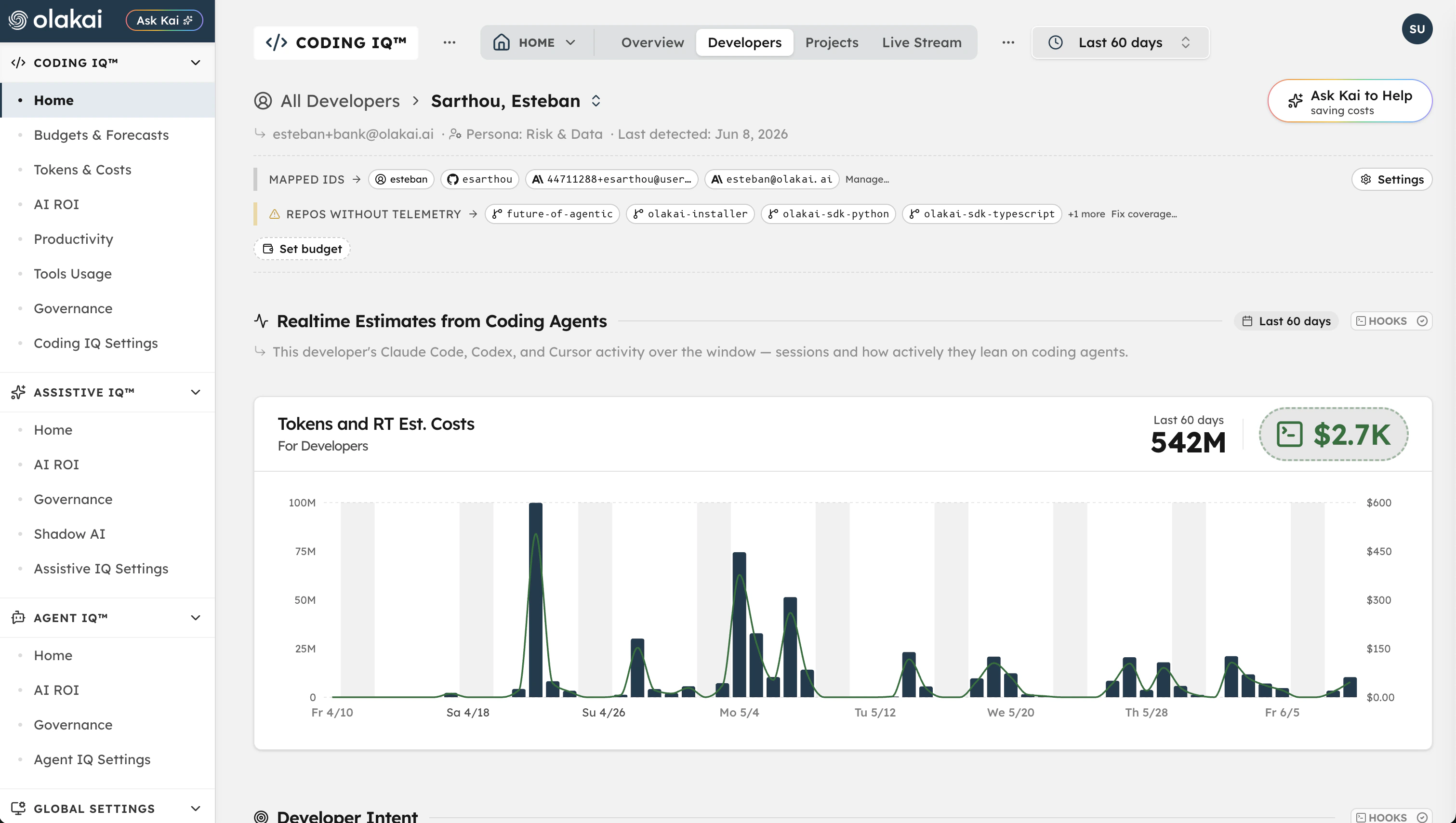Click the esarthou GitHub ID chip

point(479,179)
